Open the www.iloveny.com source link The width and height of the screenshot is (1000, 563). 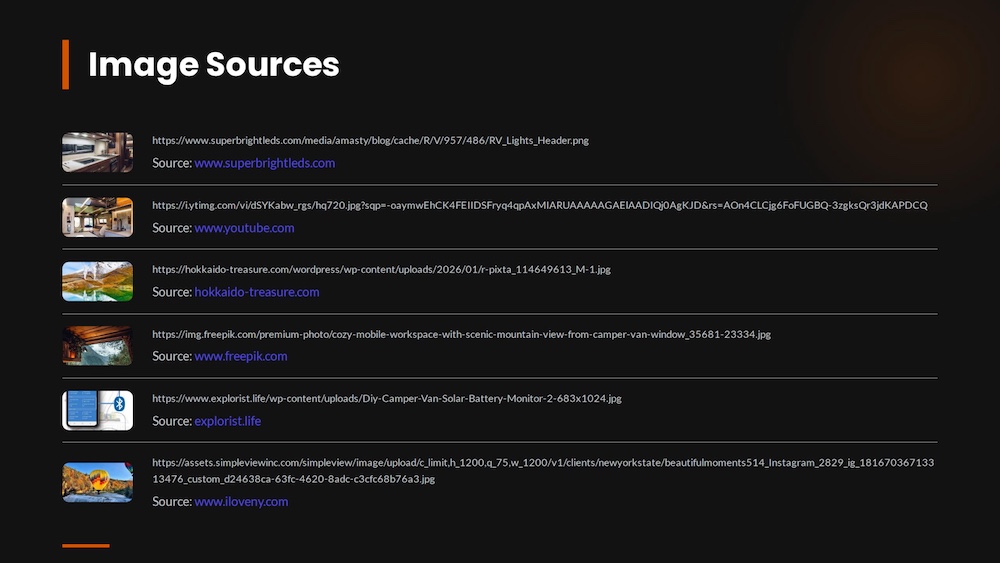tap(241, 502)
